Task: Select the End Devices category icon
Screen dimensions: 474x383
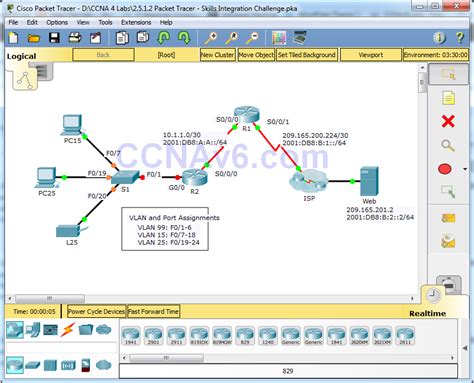Action: click(x=33, y=330)
